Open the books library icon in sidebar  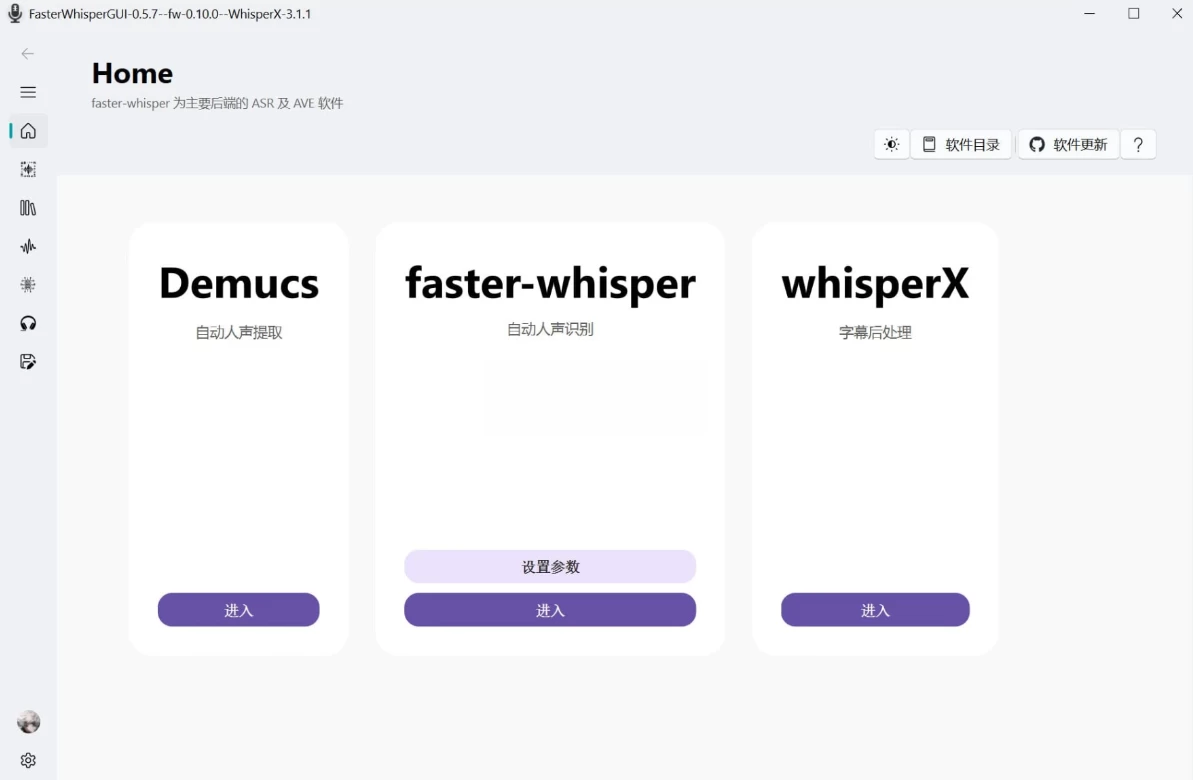28,208
